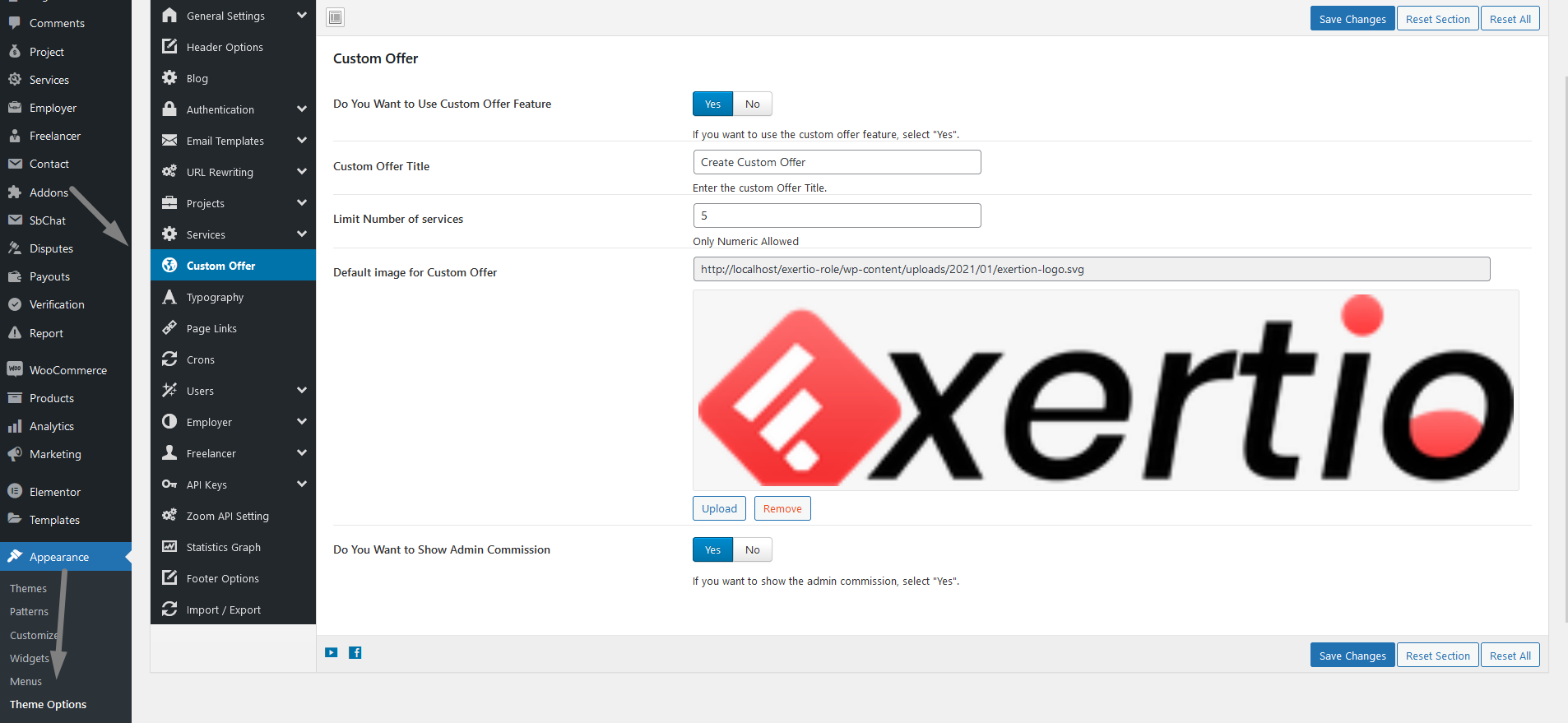Click the bottom Reset All button
This screenshot has height=723, width=1568.
pyautogui.click(x=1510, y=656)
